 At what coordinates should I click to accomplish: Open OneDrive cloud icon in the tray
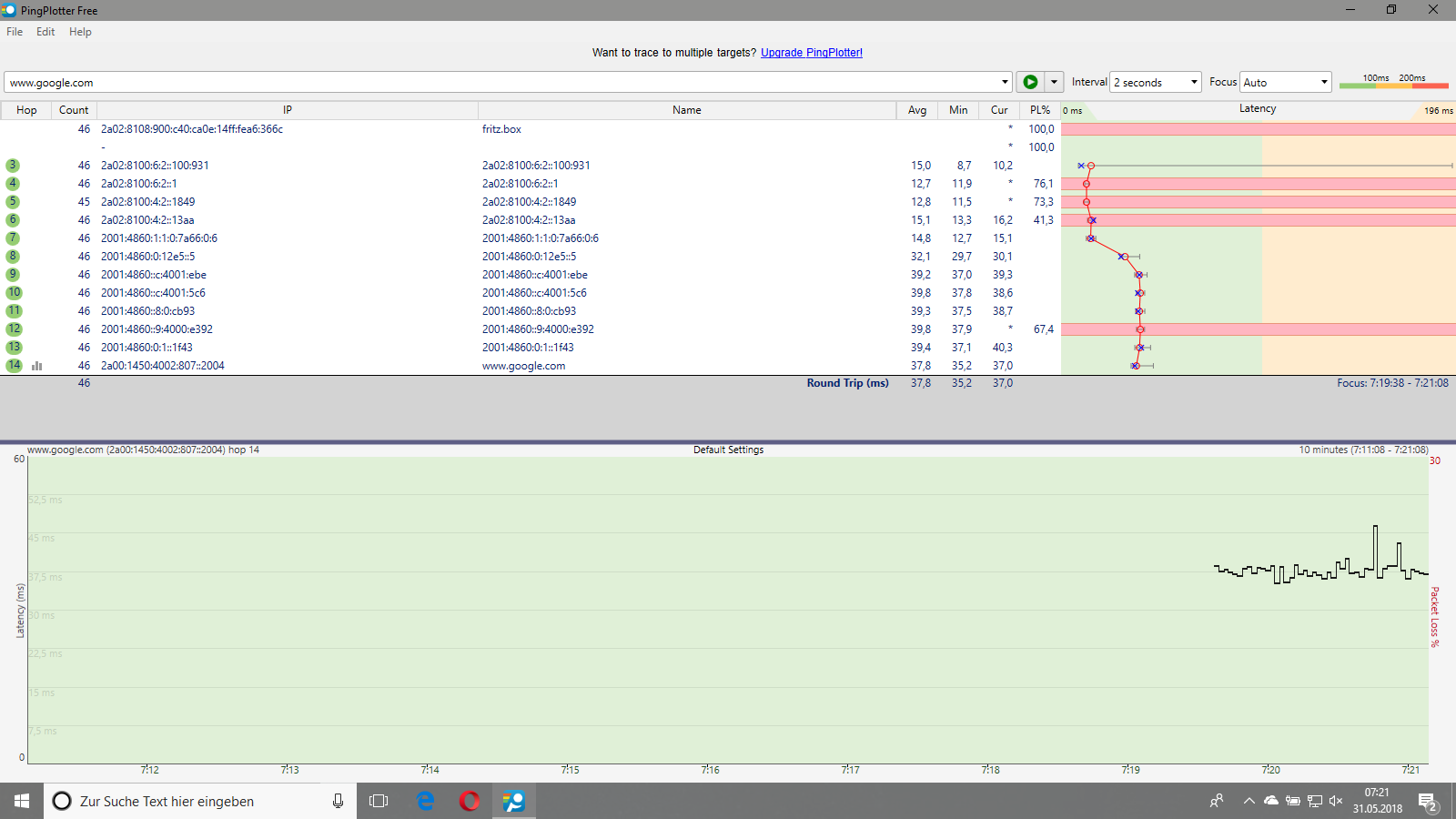1270,801
